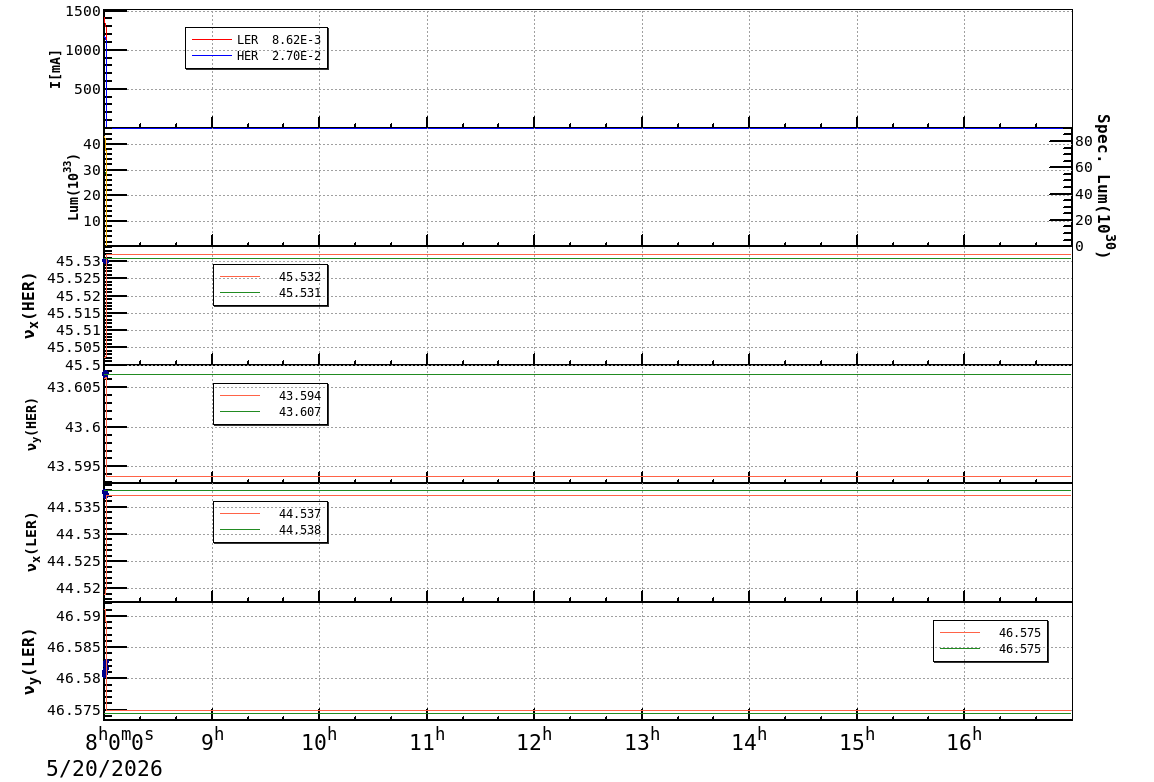This screenshot has width=1154, height=782.
Task: Click the 43.6 tick in νy(HER) plot
Action: click(82, 427)
